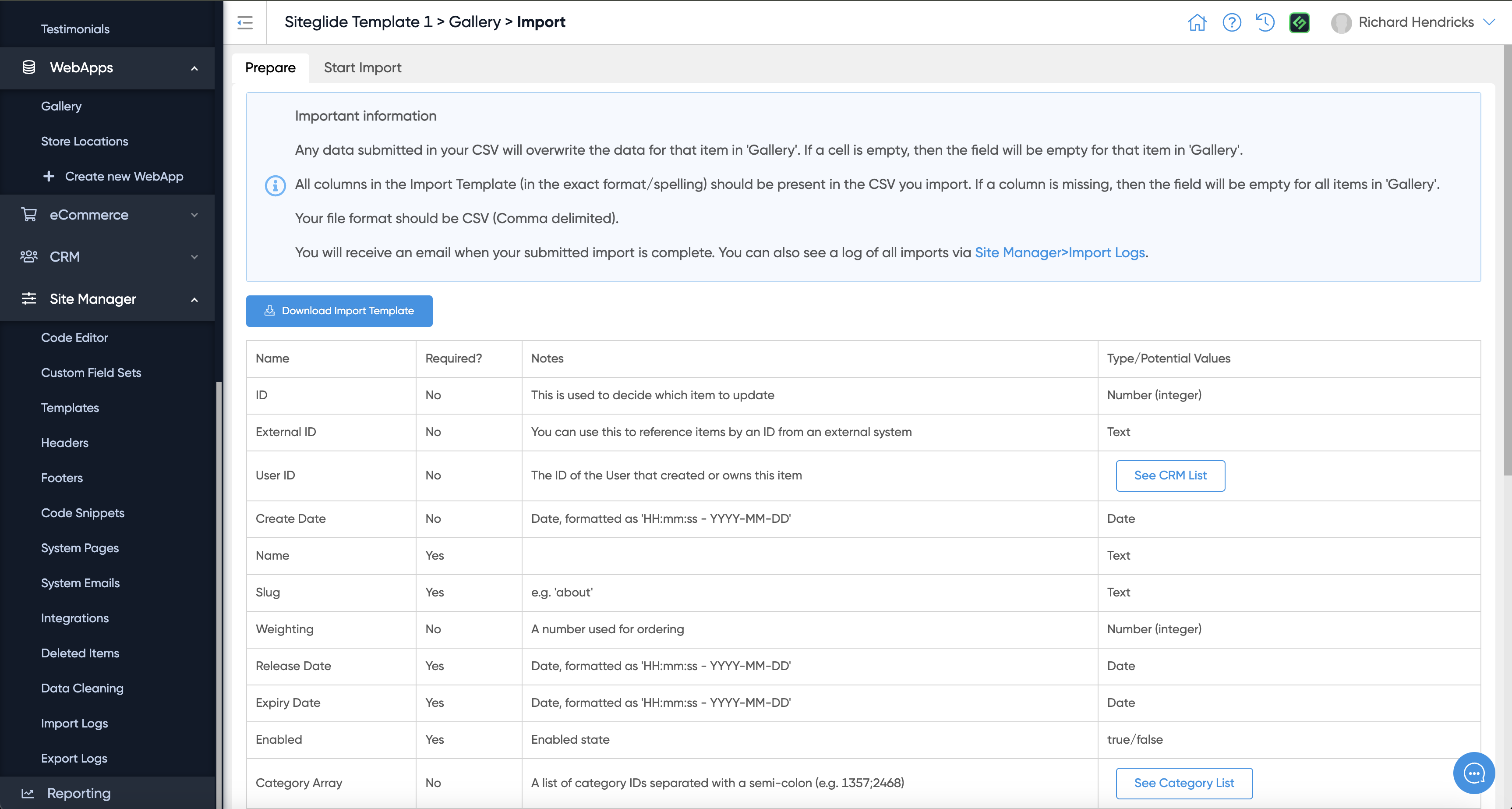The height and width of the screenshot is (809, 1512).
Task: Click the page's vertical scrollbar
Action: [x=1507, y=258]
